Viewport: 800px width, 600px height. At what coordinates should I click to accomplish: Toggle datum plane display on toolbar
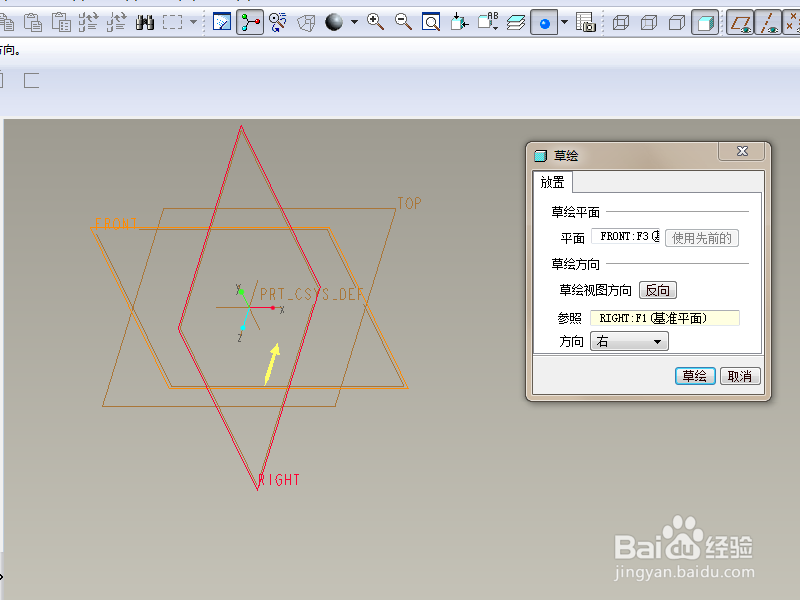(x=742, y=22)
